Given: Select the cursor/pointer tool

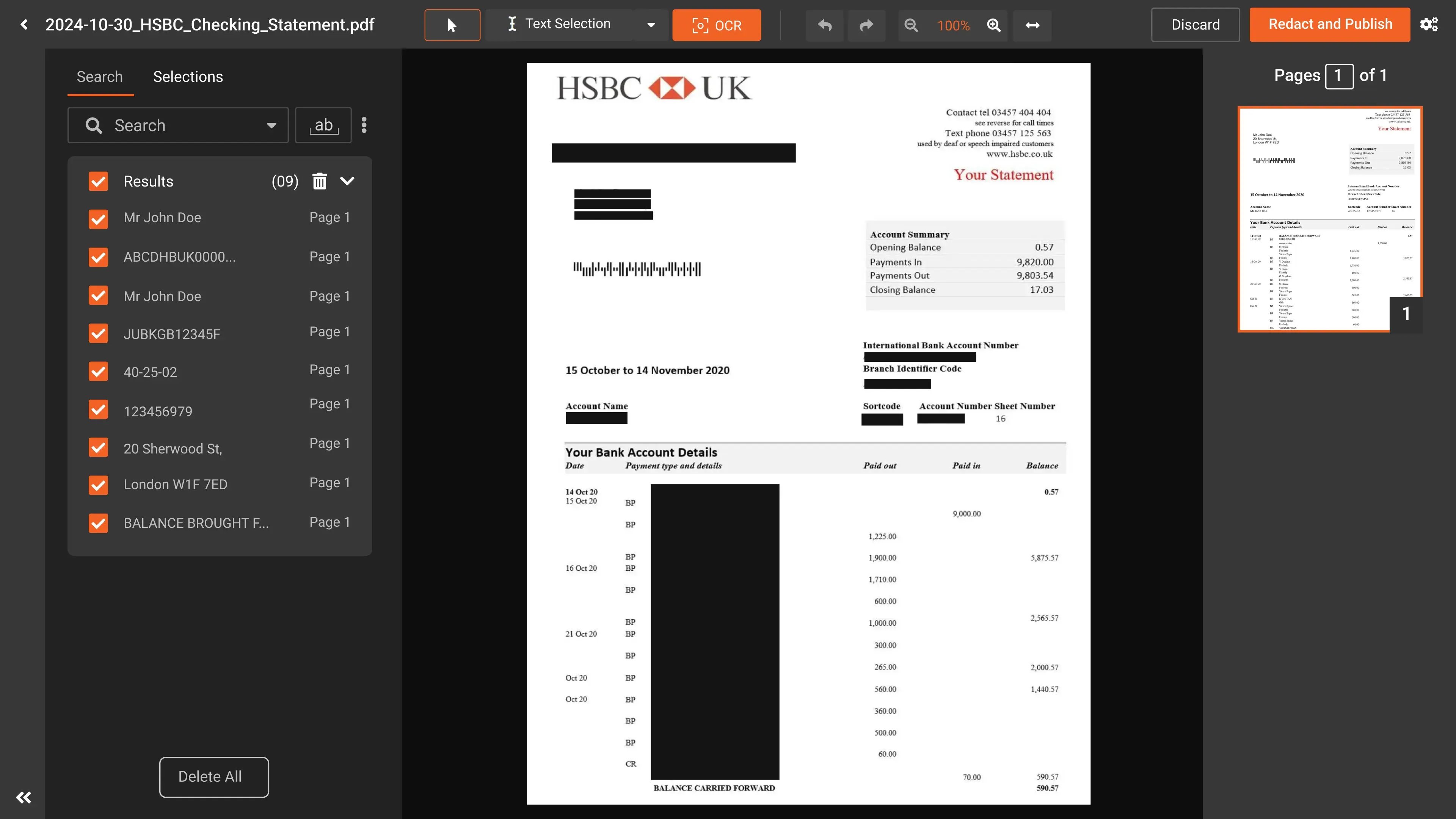Looking at the screenshot, I should [452, 25].
